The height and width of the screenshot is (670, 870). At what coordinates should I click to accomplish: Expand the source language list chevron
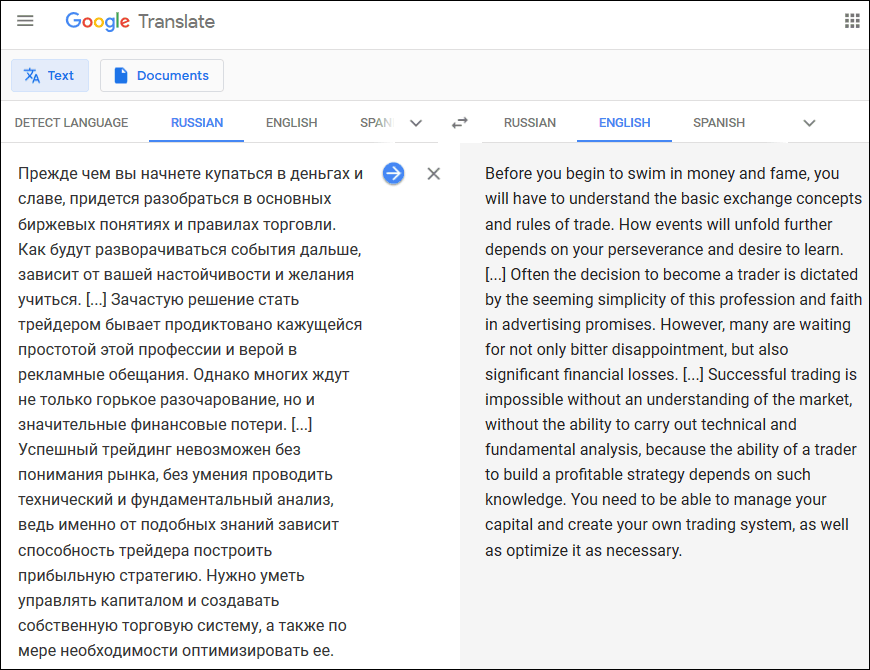tap(416, 123)
